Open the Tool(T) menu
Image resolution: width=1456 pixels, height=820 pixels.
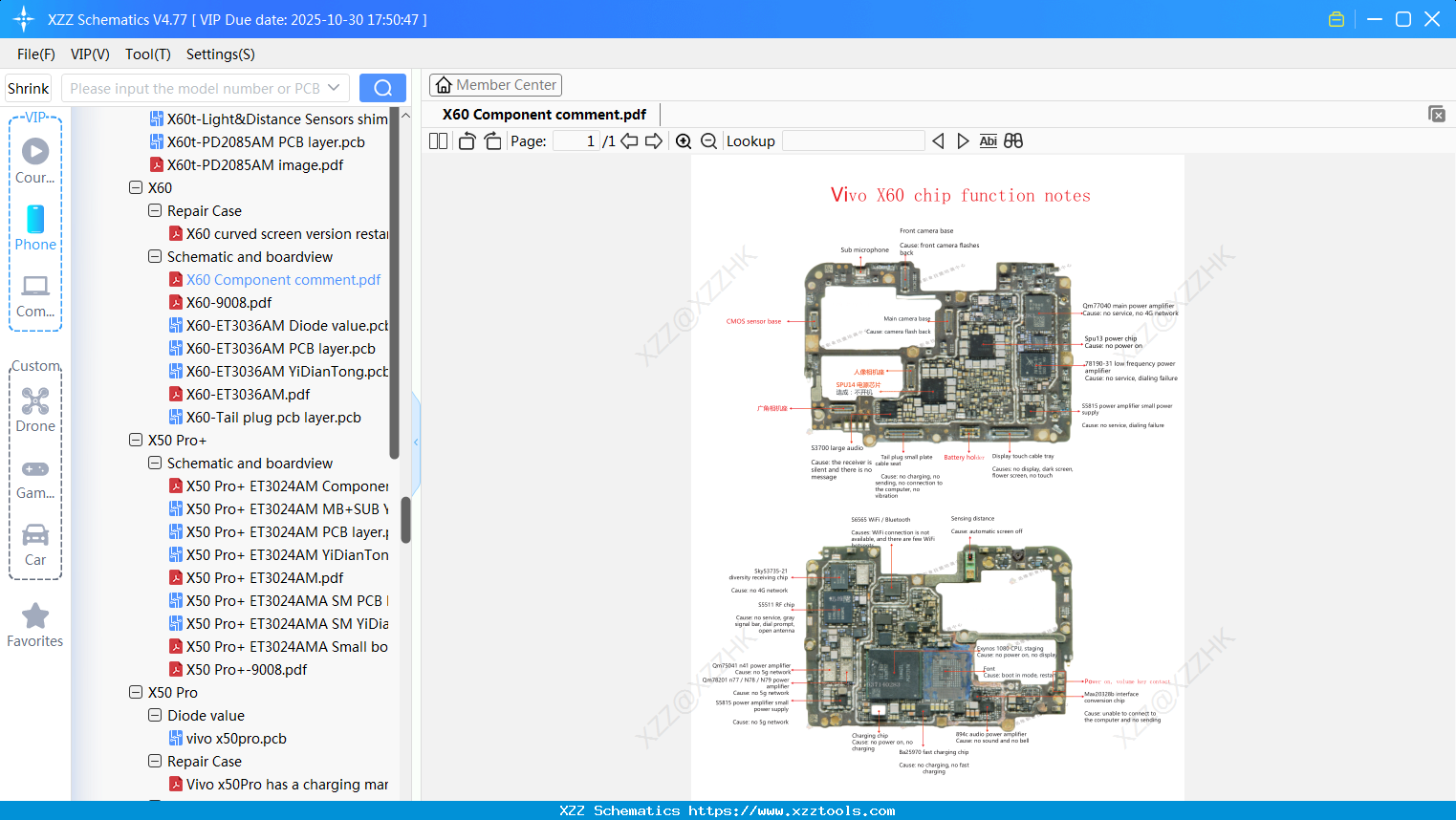coord(147,54)
